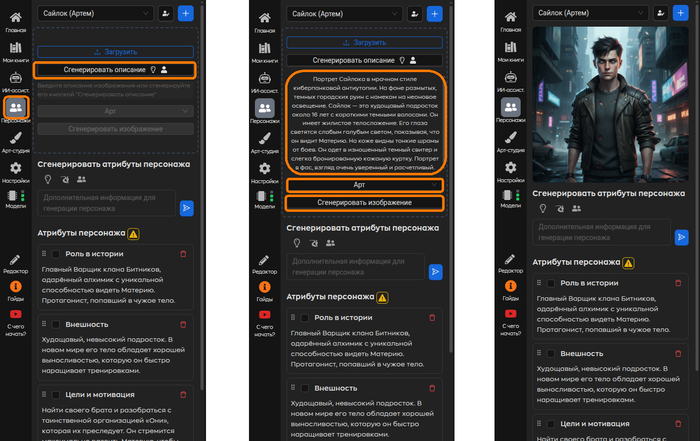The height and width of the screenshot is (441, 700).
Task: Open Настройки in the middle panel sidebar
Action: pyautogui.click(x=265, y=173)
